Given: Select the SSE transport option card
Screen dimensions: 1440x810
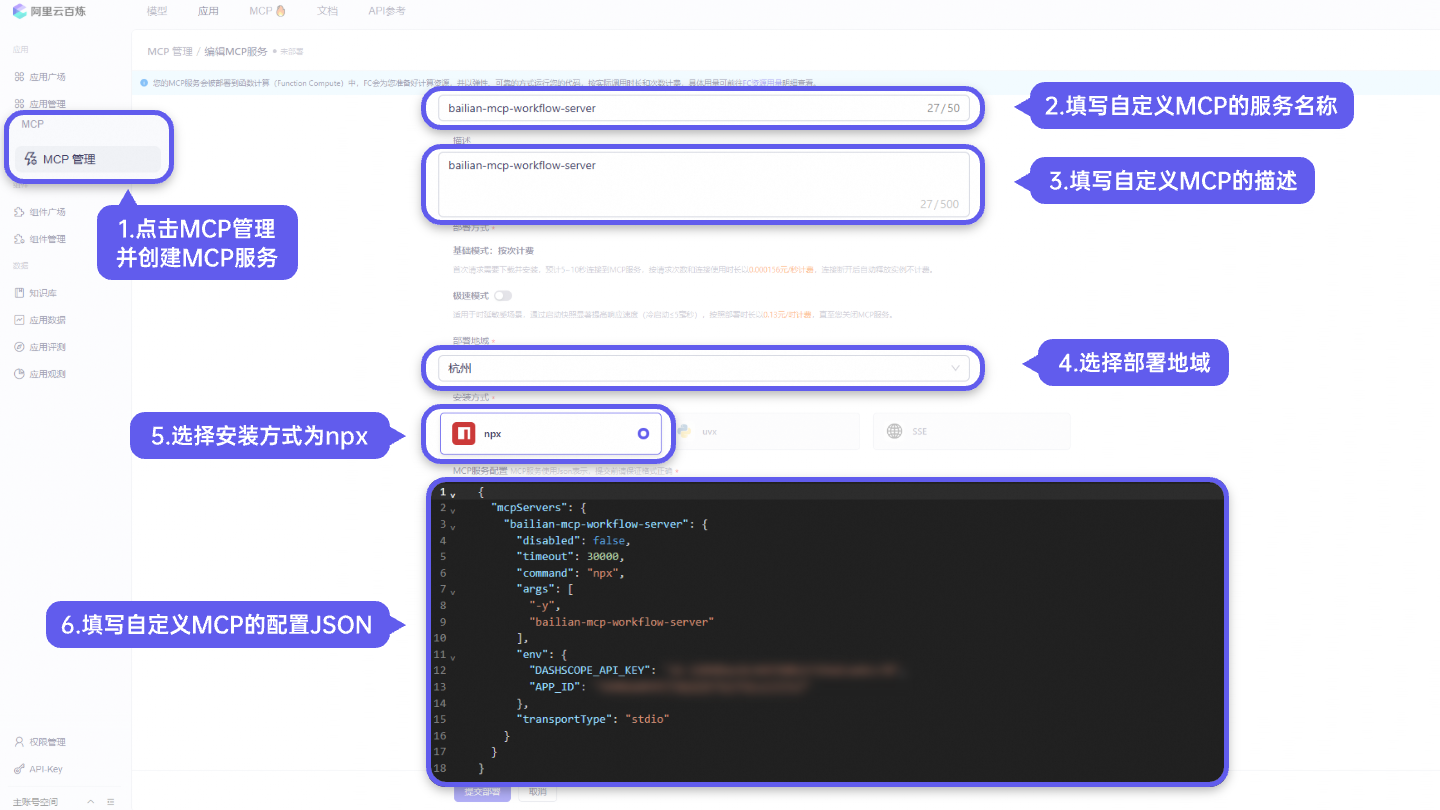Looking at the screenshot, I should (971, 431).
